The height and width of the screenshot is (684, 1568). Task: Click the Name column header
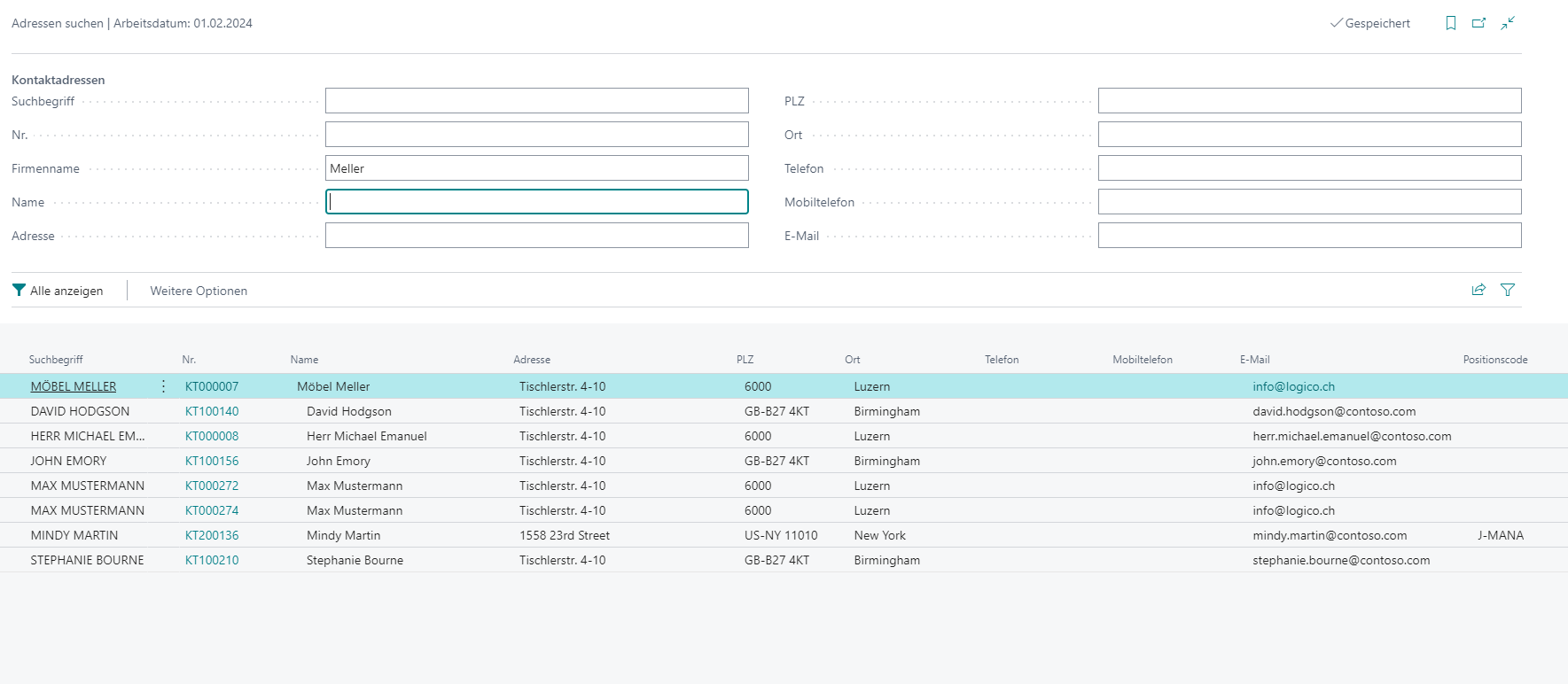coord(304,360)
